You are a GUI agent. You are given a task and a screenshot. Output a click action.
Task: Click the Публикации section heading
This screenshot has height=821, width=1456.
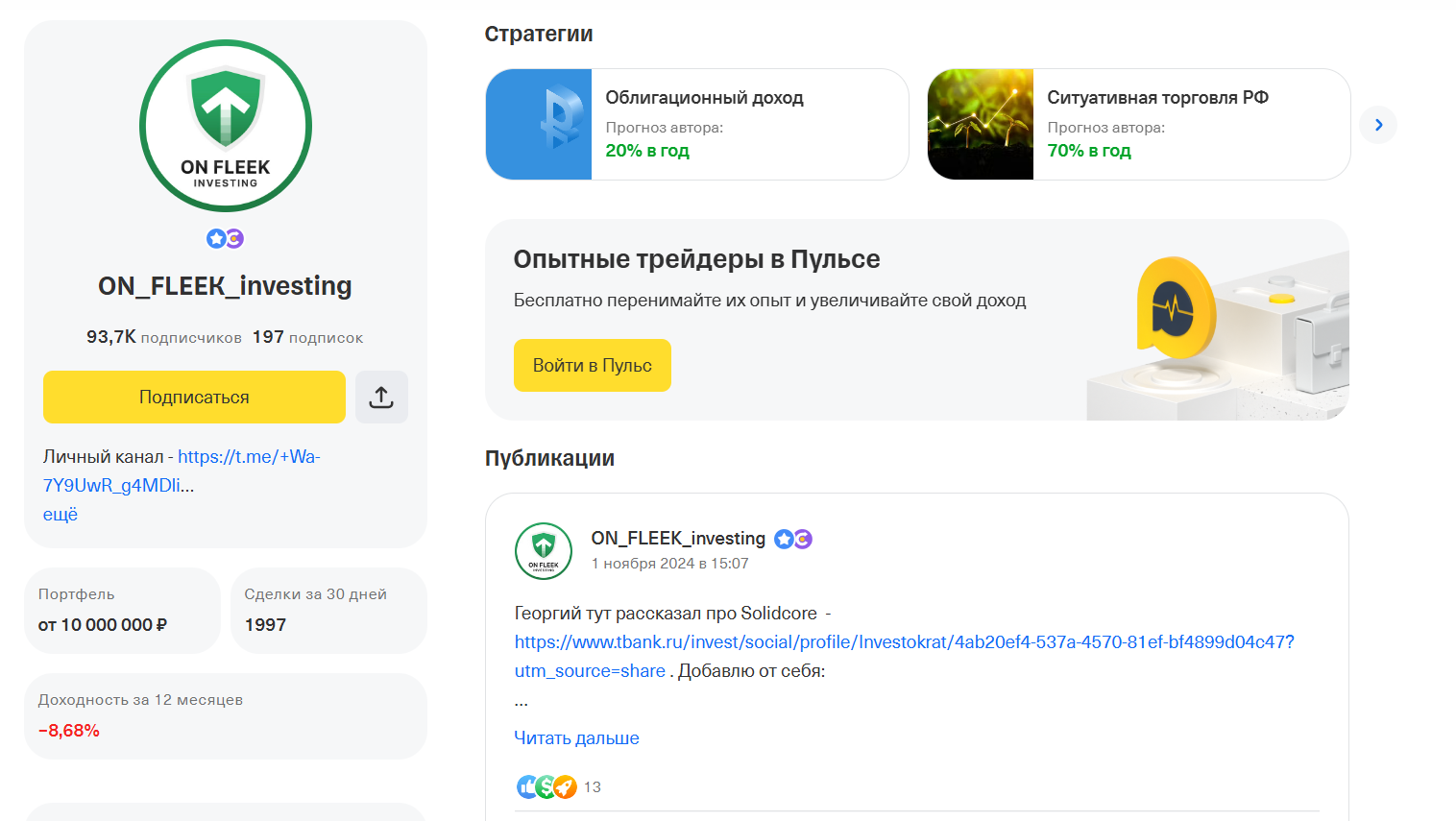pos(549,458)
